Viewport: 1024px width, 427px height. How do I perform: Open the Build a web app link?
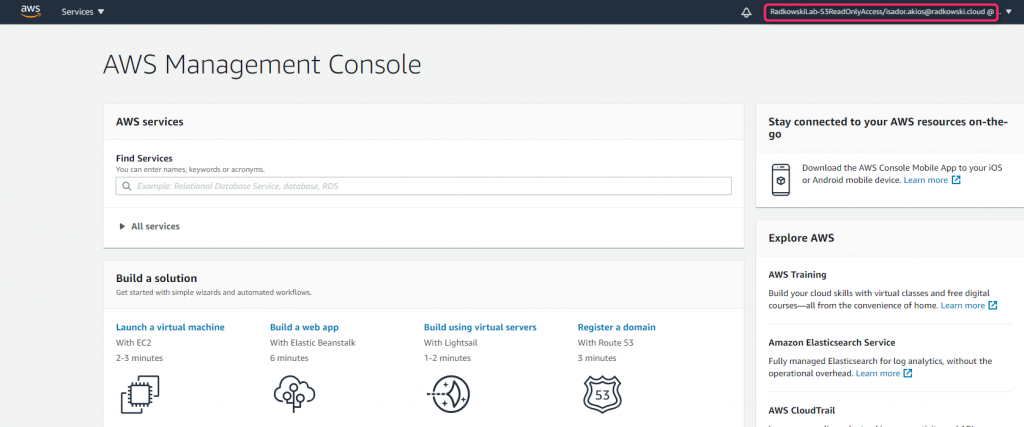tap(304, 327)
